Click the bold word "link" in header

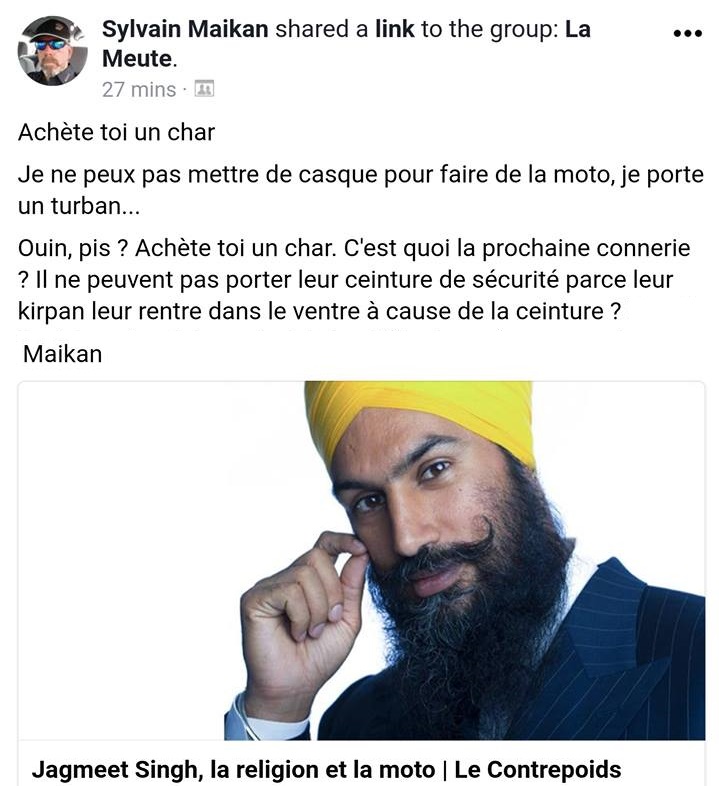(395, 29)
